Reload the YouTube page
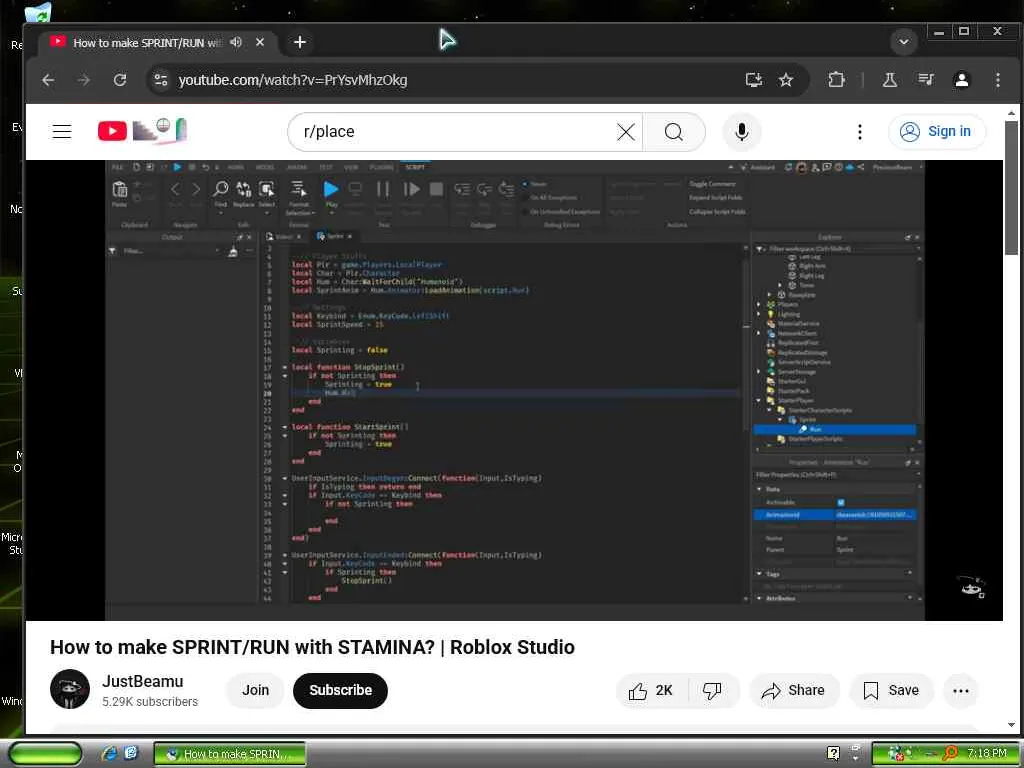Screen dimensions: 1024x768 click(x=120, y=80)
